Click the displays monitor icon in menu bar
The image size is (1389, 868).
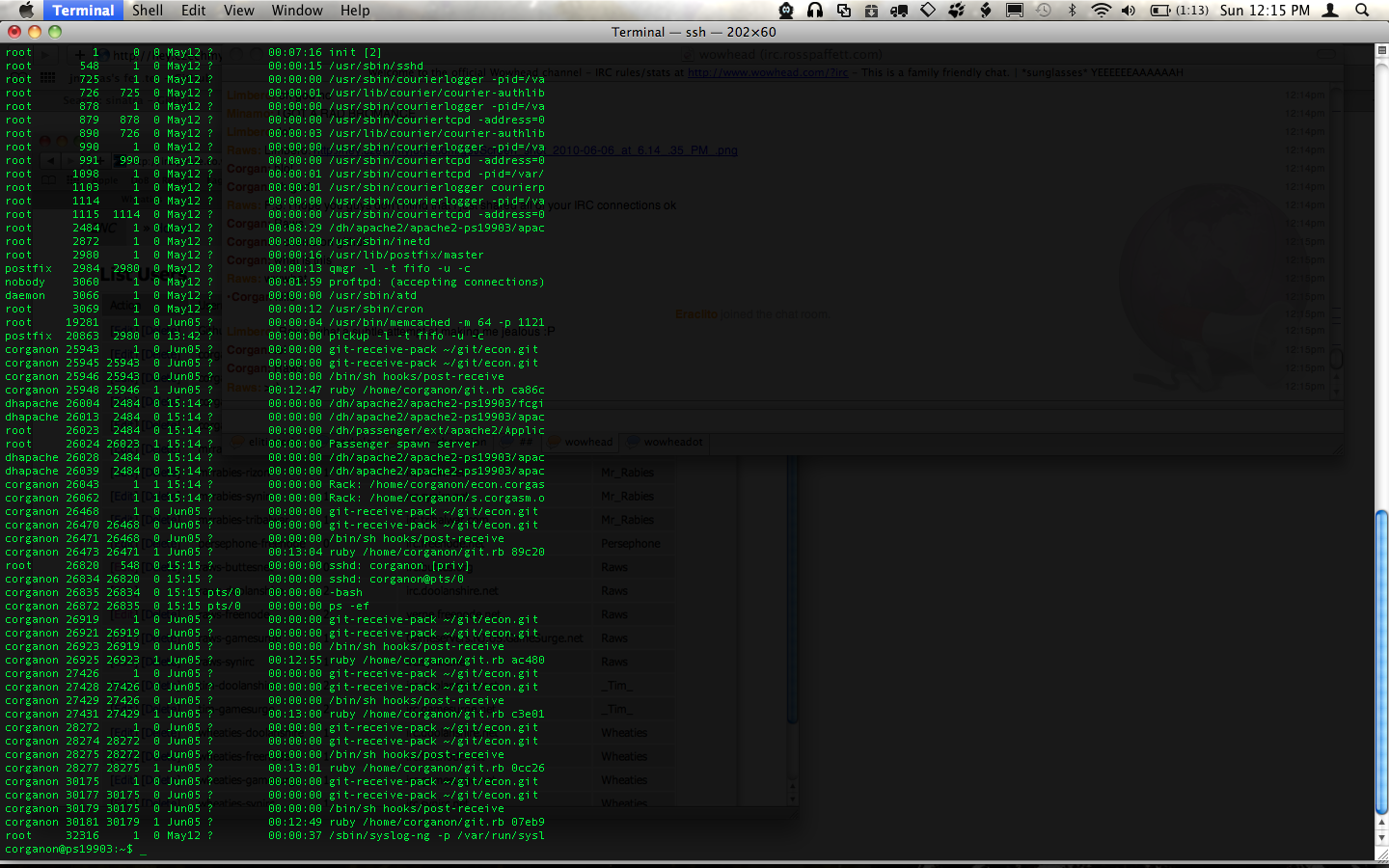tap(1015, 11)
